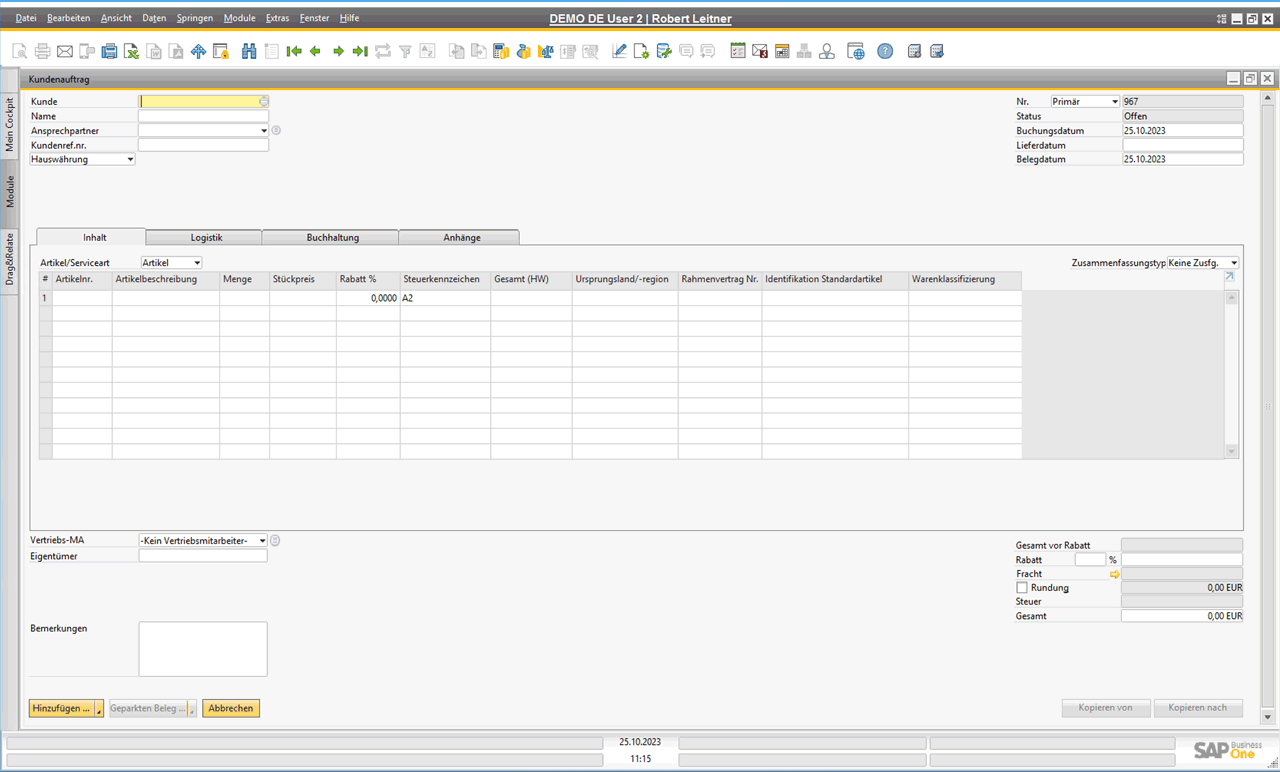
Task: Open the Artikel/Serviceart dropdown
Action: coord(197,263)
